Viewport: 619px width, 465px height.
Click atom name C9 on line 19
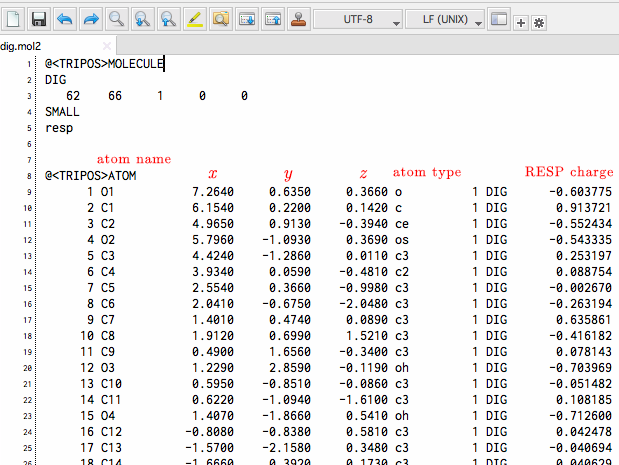tap(107, 352)
